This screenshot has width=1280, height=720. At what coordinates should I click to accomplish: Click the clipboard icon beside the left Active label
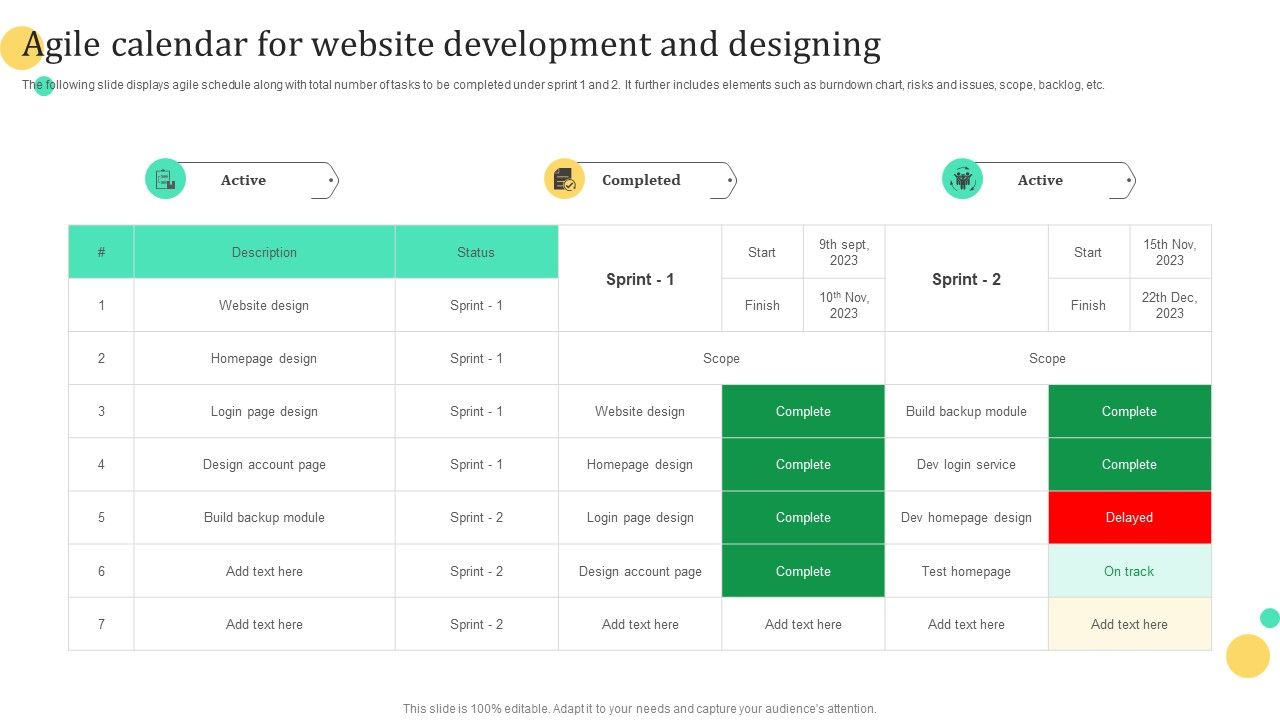[165, 179]
